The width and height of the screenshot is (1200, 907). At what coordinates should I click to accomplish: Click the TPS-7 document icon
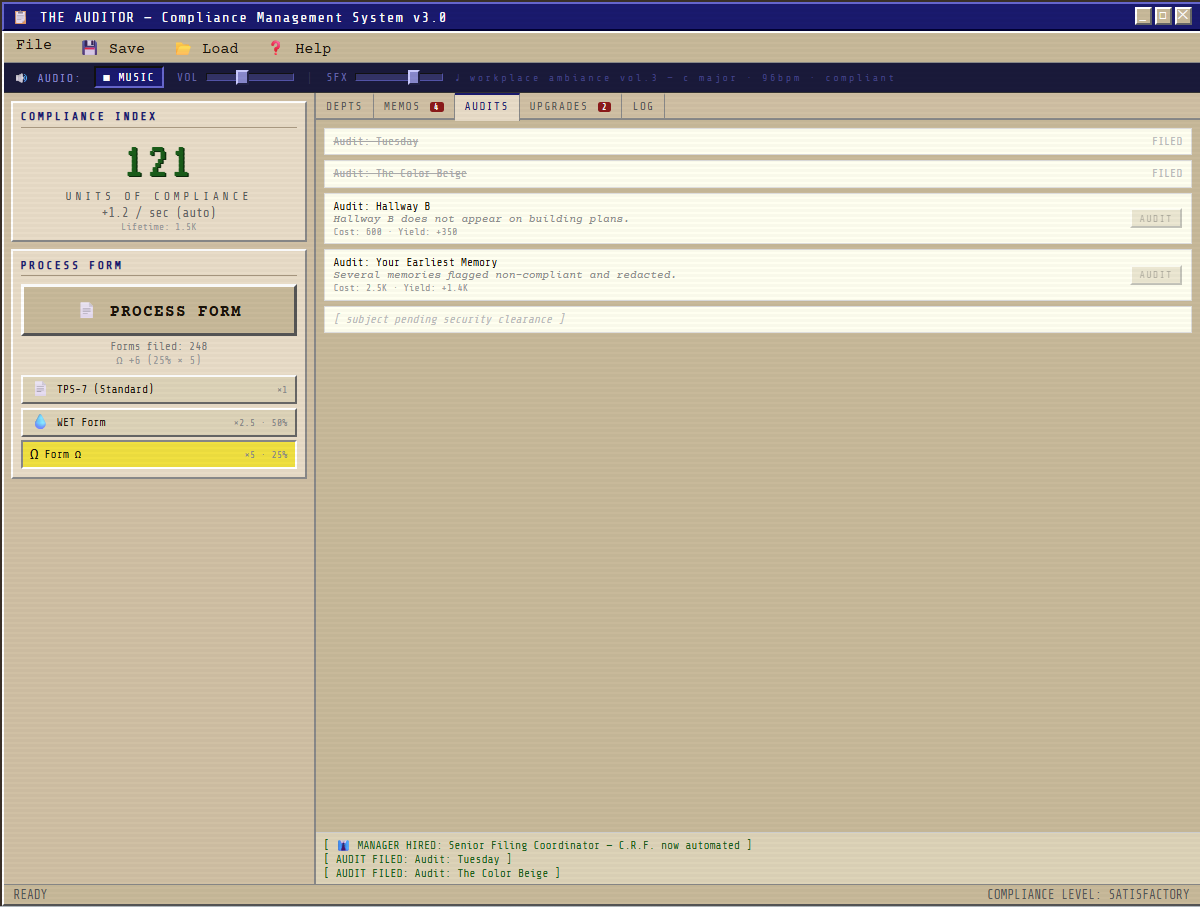tap(40, 389)
